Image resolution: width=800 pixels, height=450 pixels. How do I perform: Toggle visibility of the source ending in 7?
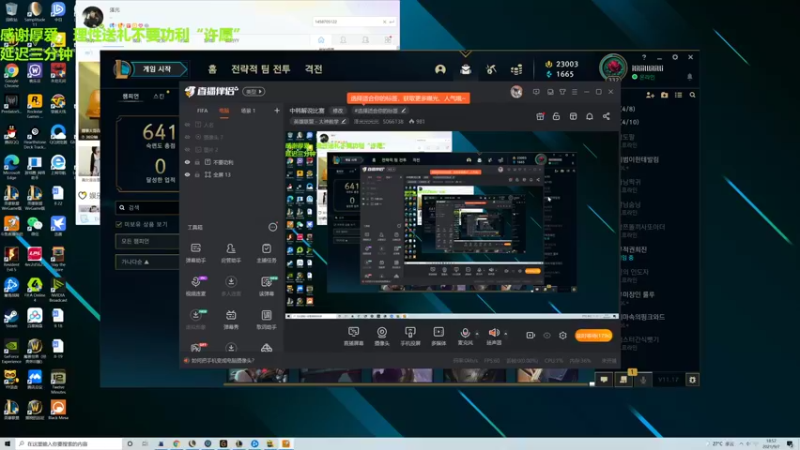click(x=187, y=137)
